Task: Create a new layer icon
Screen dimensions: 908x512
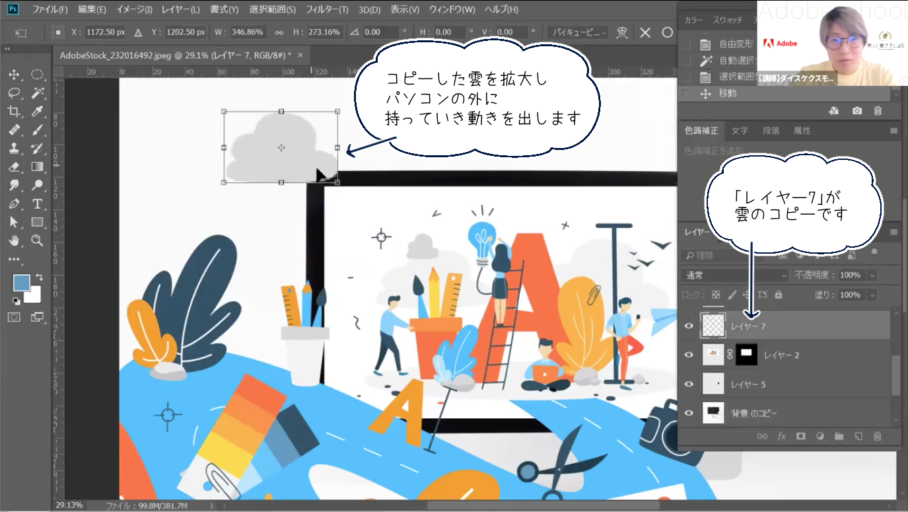Action: pyautogui.click(x=858, y=436)
